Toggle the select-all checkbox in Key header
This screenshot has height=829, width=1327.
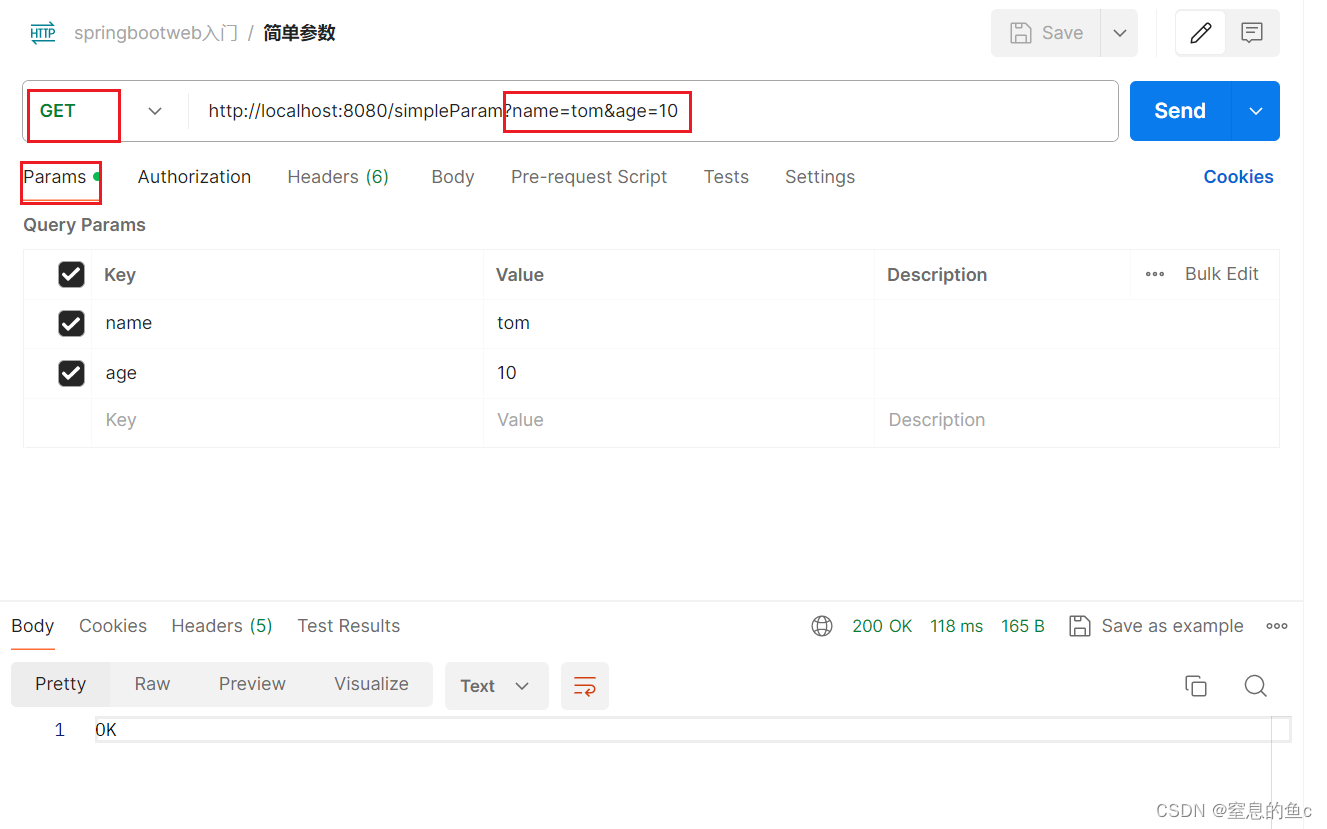click(x=71, y=274)
